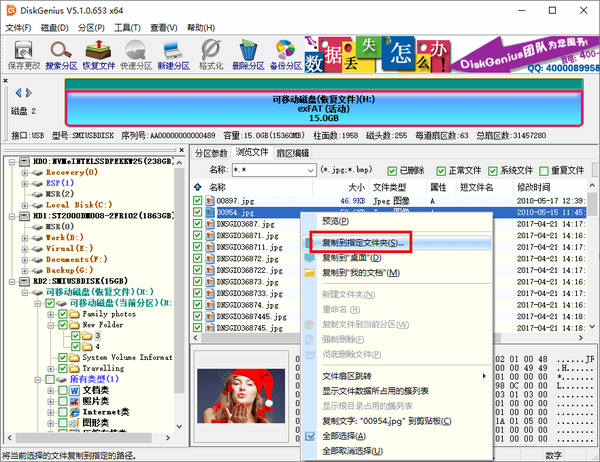The height and width of the screenshot is (462, 600).
Task: Switch to the 分区参数 tab
Action: [211, 153]
